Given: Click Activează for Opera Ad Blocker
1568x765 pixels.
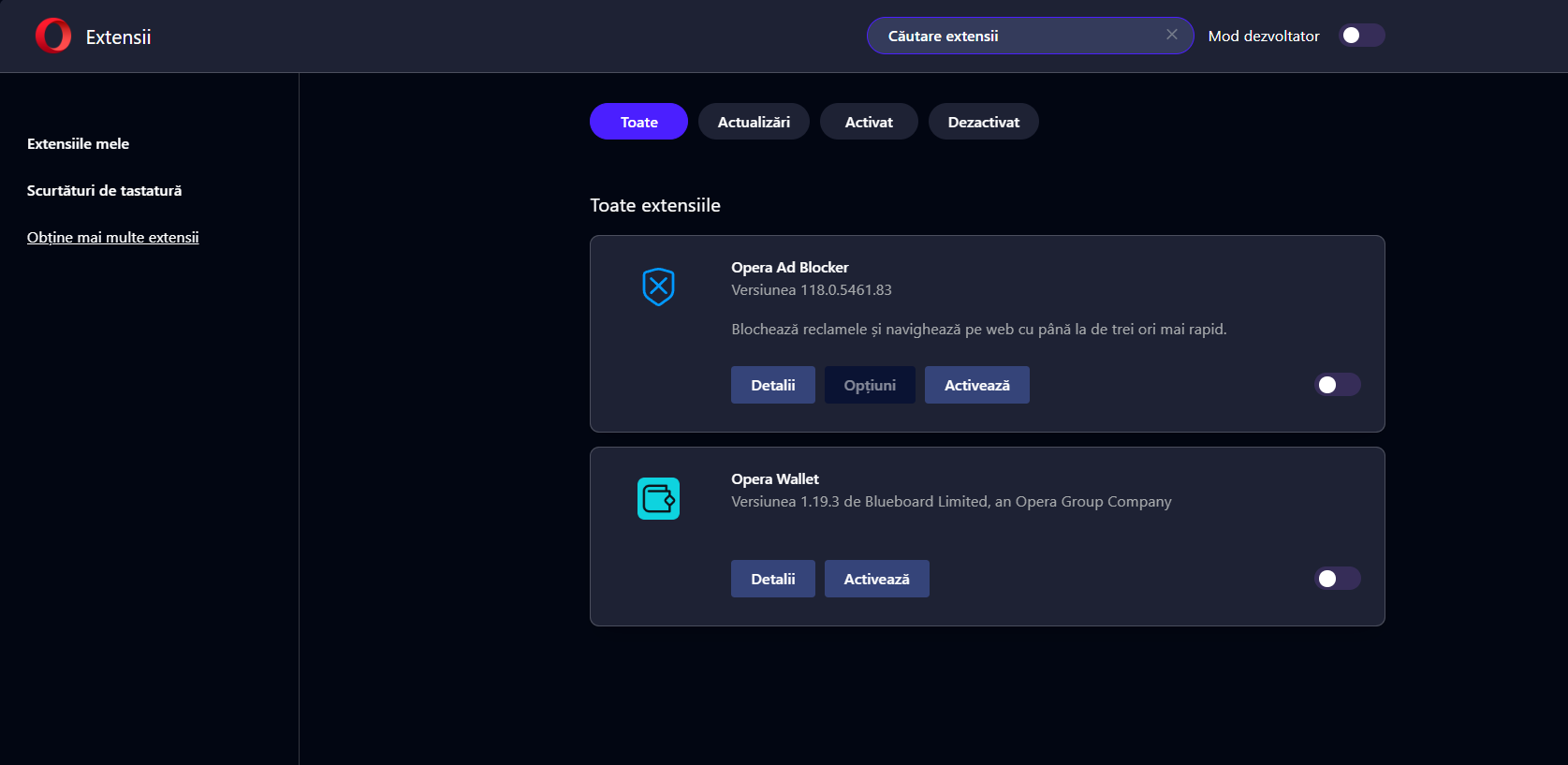Looking at the screenshot, I should (977, 385).
